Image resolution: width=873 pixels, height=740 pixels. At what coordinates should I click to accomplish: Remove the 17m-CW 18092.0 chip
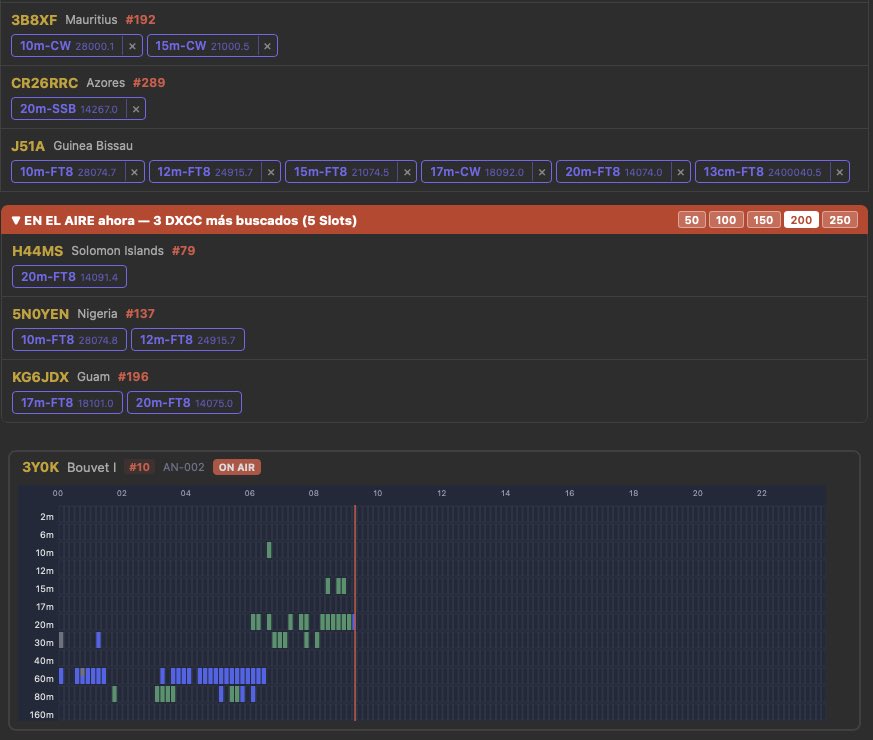click(542, 172)
